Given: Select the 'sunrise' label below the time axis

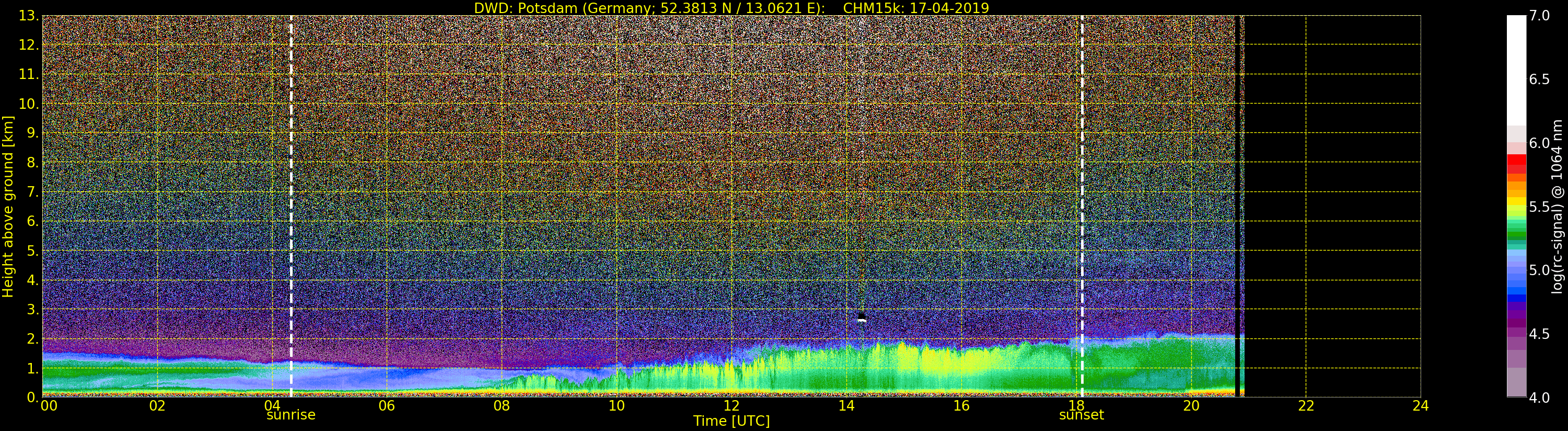Looking at the screenshot, I should (291, 415).
